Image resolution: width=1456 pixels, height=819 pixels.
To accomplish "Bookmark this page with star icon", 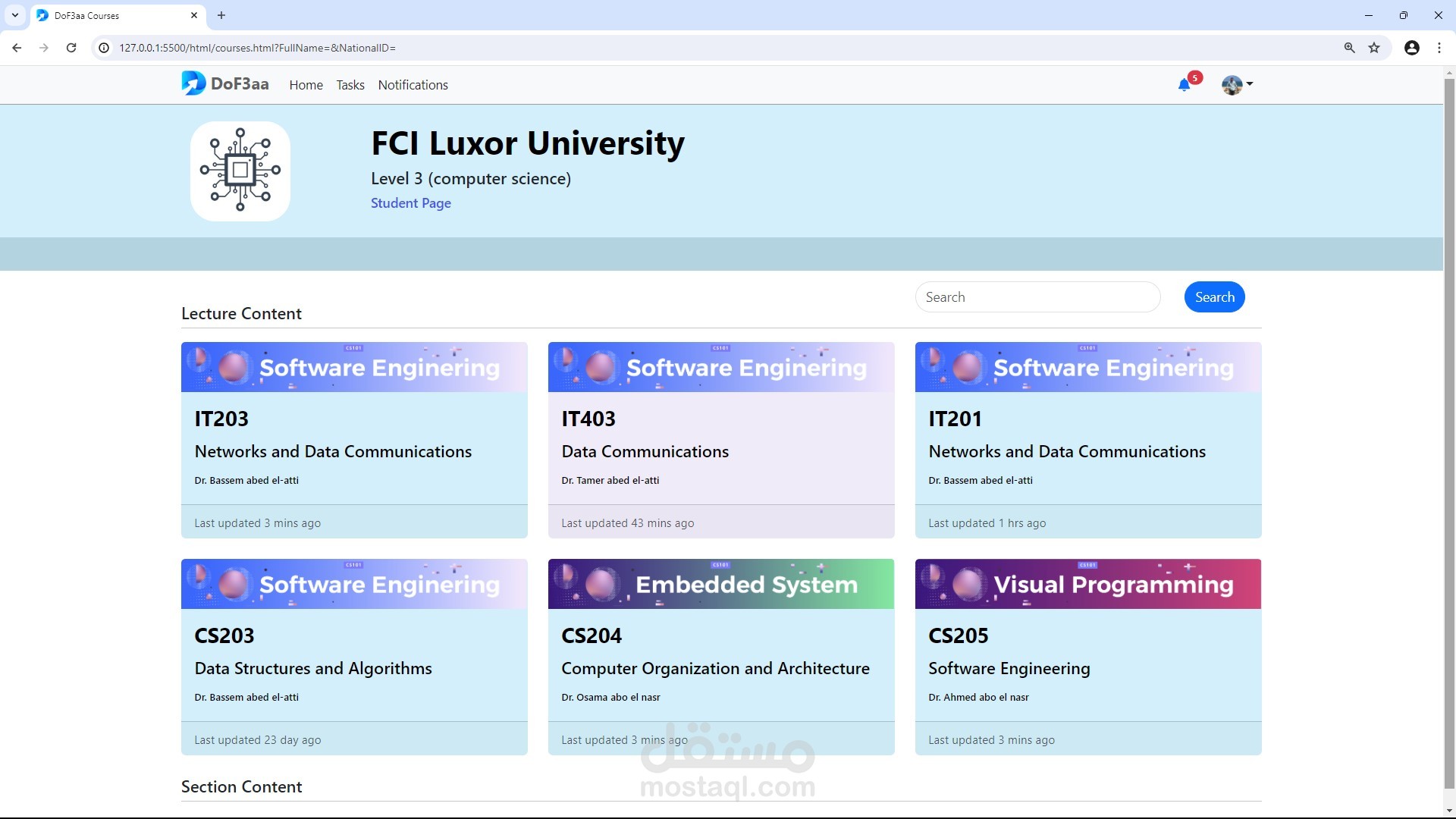I will point(1374,48).
